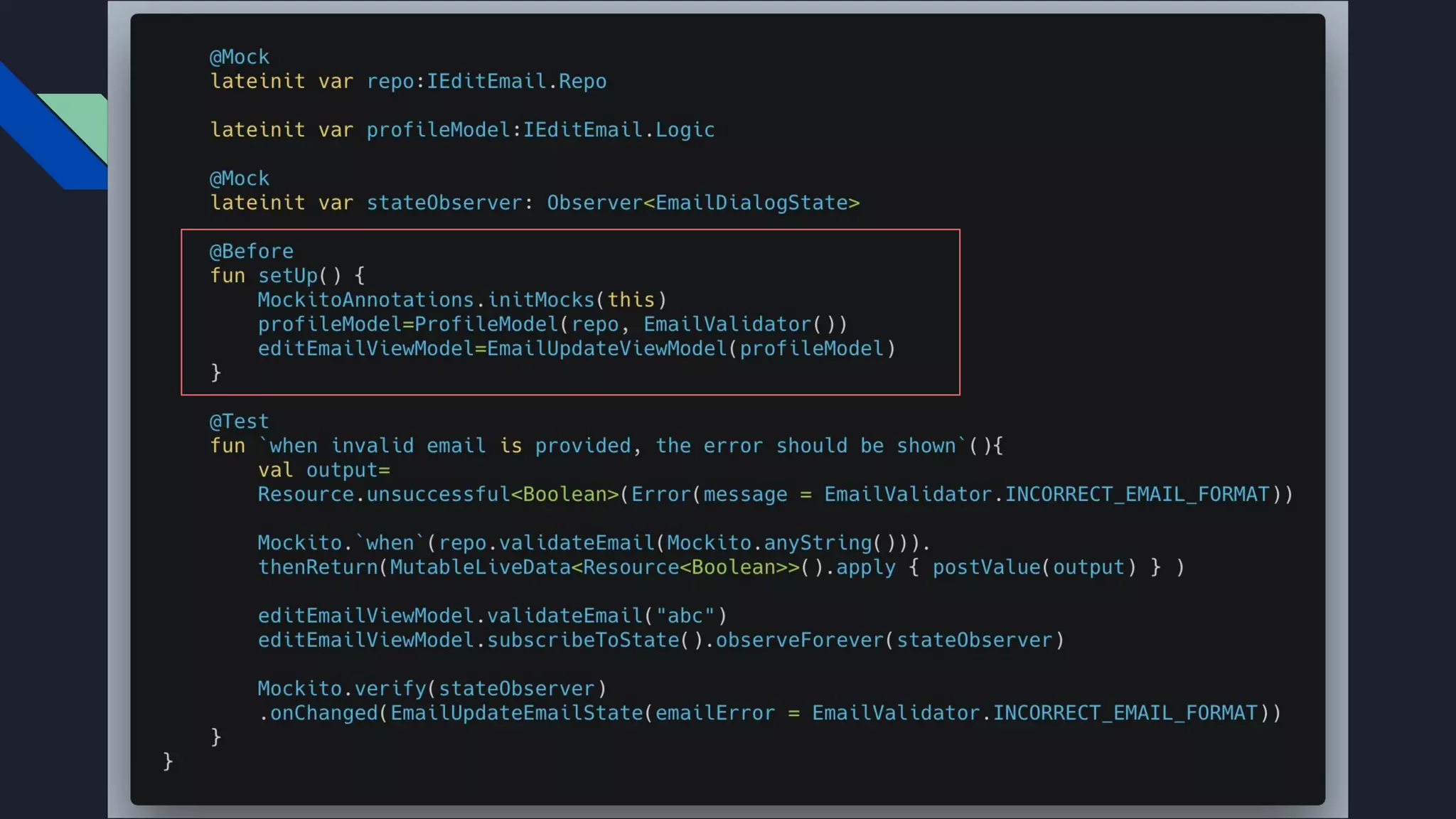Click MockitoAnnotations.initMocks call
This screenshot has width=1456, height=819.
point(425,300)
